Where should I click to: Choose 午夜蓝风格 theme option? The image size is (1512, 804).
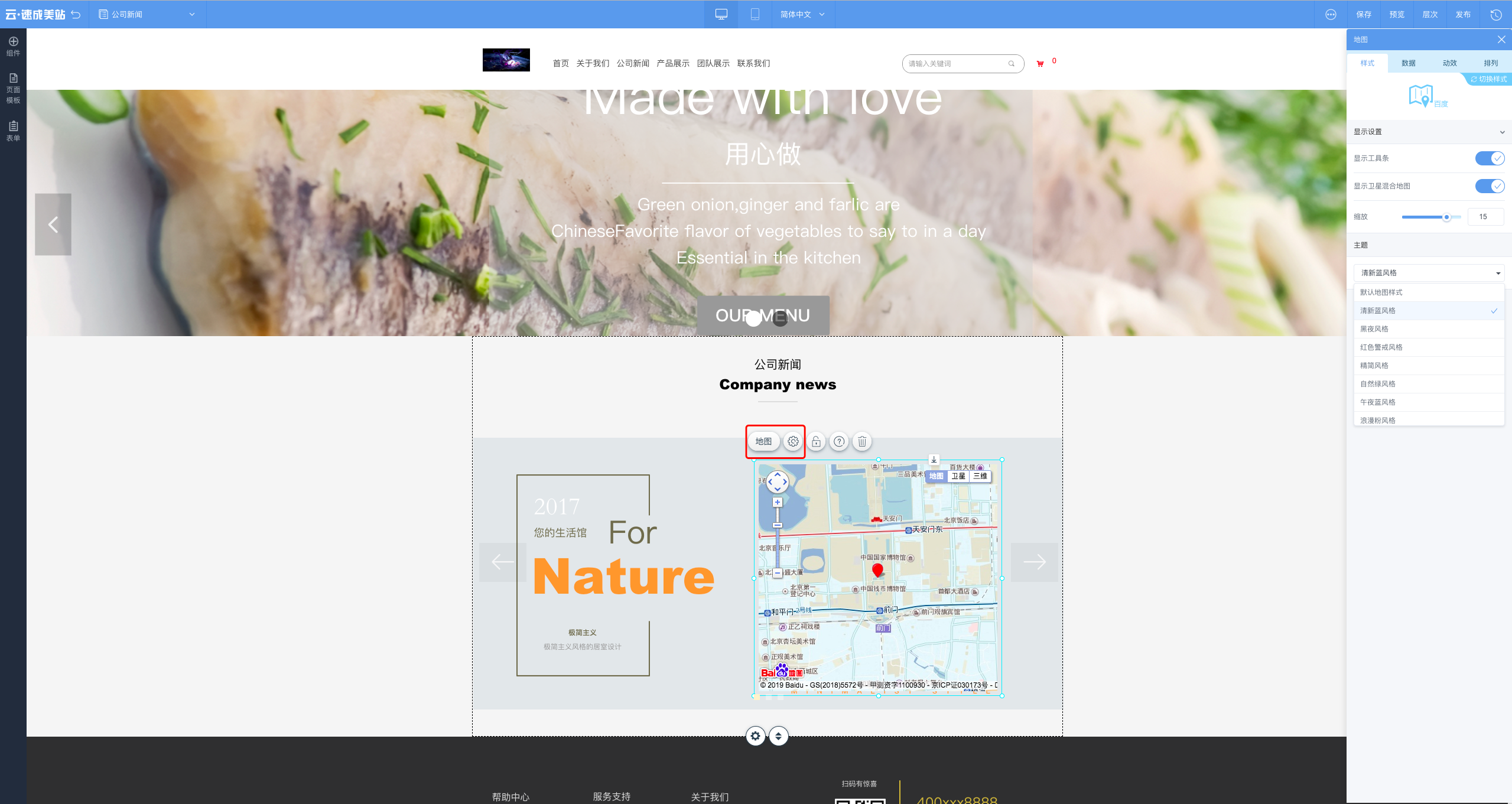(x=1429, y=402)
